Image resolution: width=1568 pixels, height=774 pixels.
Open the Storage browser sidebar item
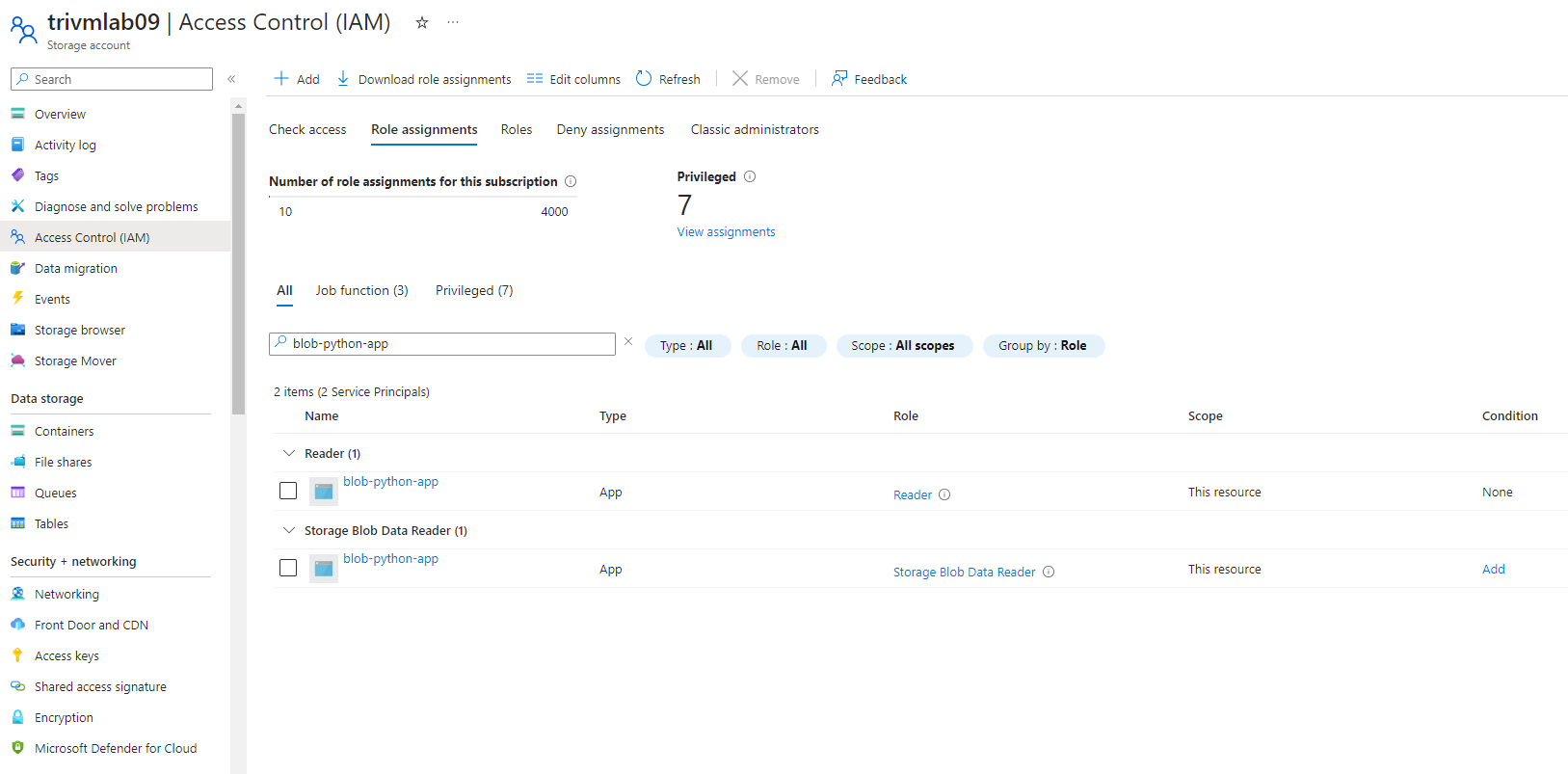tap(79, 330)
